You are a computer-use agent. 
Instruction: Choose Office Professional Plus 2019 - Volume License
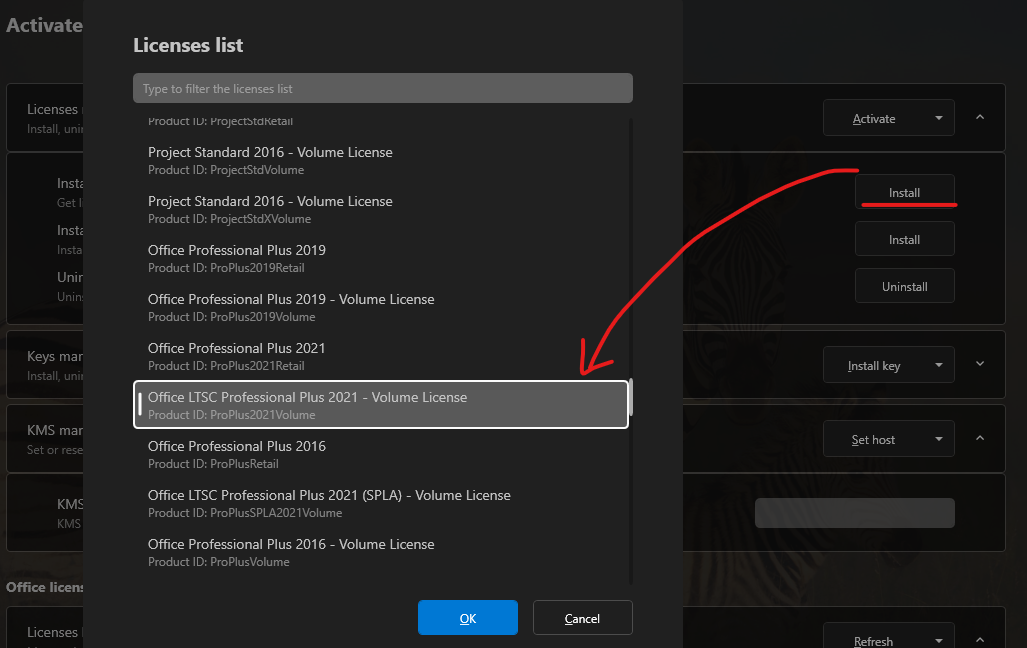point(381,307)
